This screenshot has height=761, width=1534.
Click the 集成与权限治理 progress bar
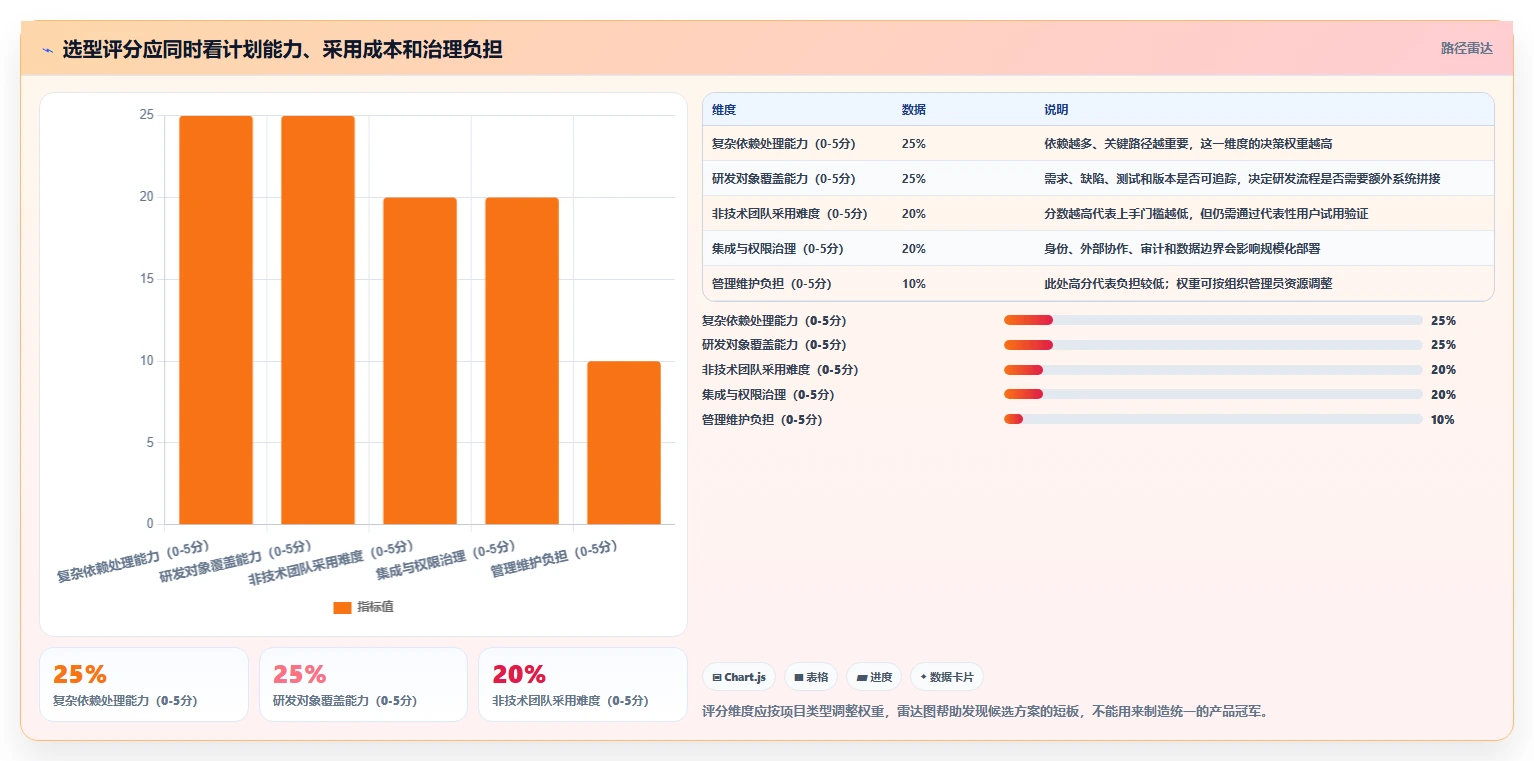coord(1213,394)
